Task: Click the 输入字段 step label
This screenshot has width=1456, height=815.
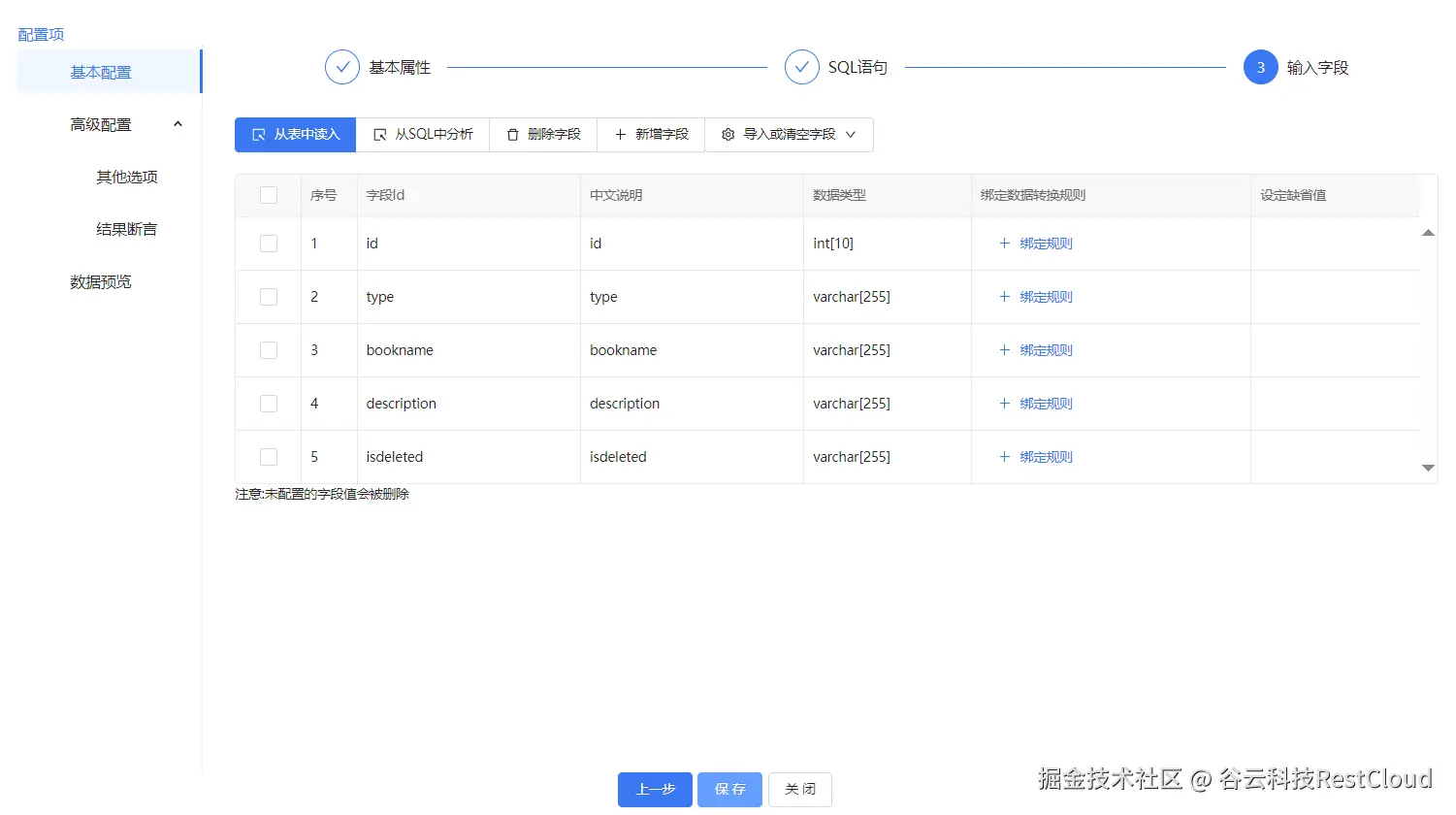Action: [1317, 67]
